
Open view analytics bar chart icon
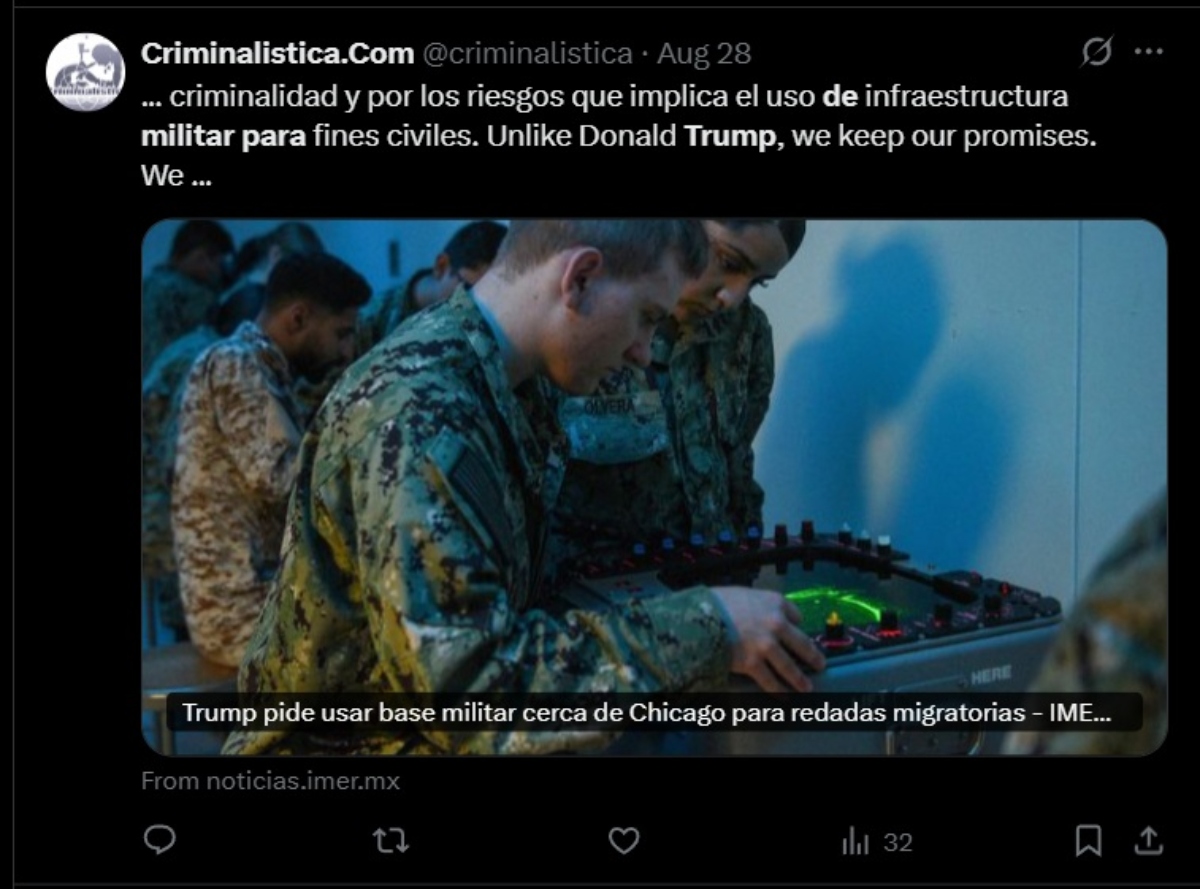(855, 842)
